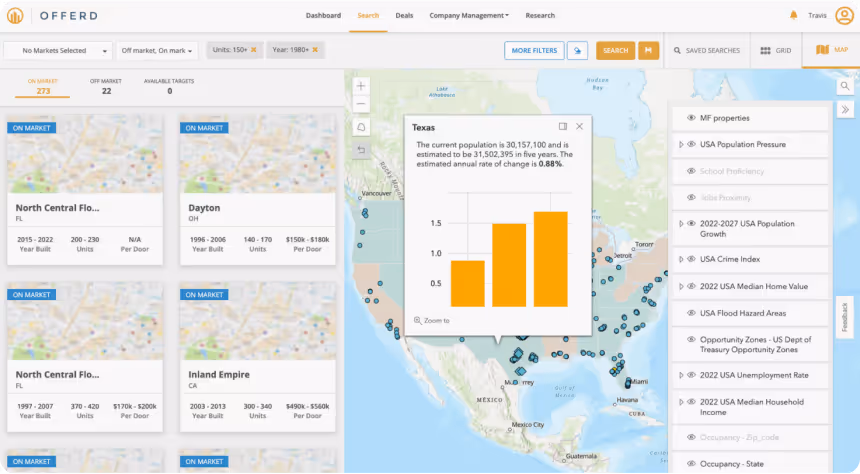Viewport: 860px width, 474px height.
Task: Collapse the layers panel with double chevron
Action: coord(845,110)
